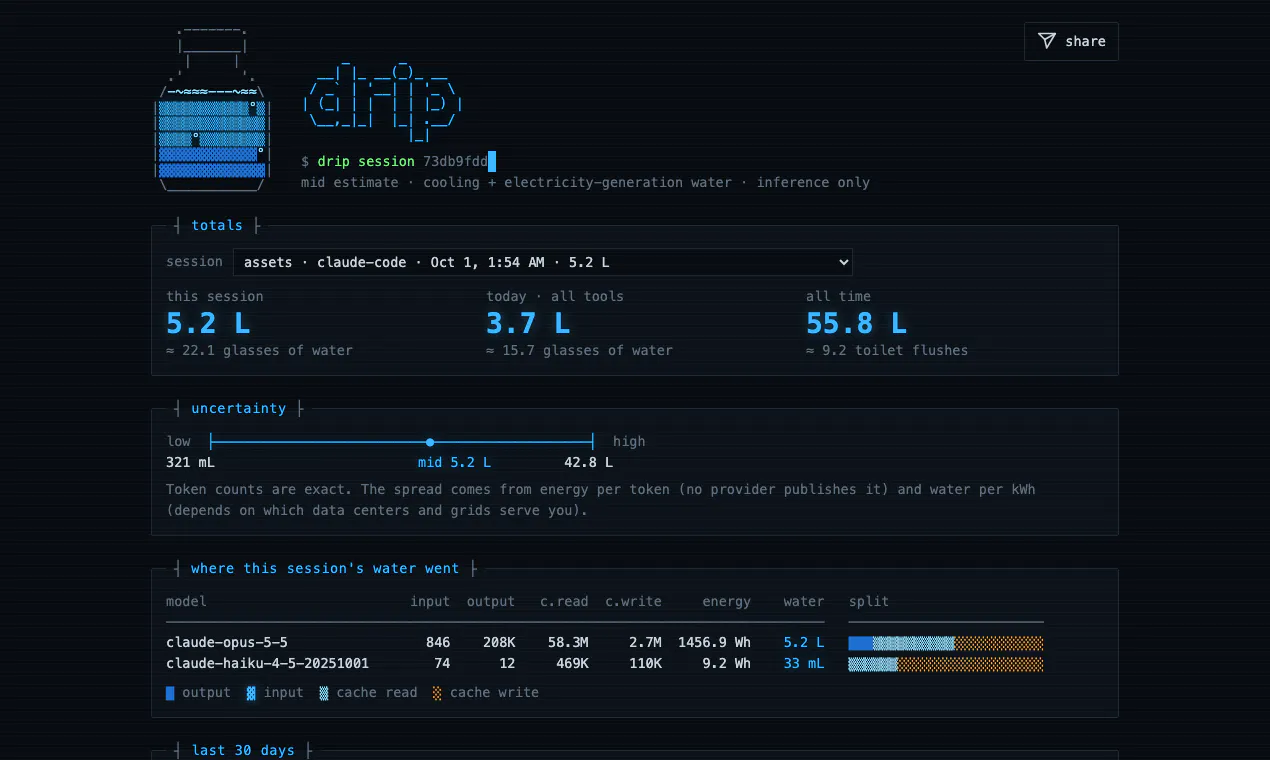Click the 'this session' label
The height and width of the screenshot is (760, 1270).
tap(215, 297)
